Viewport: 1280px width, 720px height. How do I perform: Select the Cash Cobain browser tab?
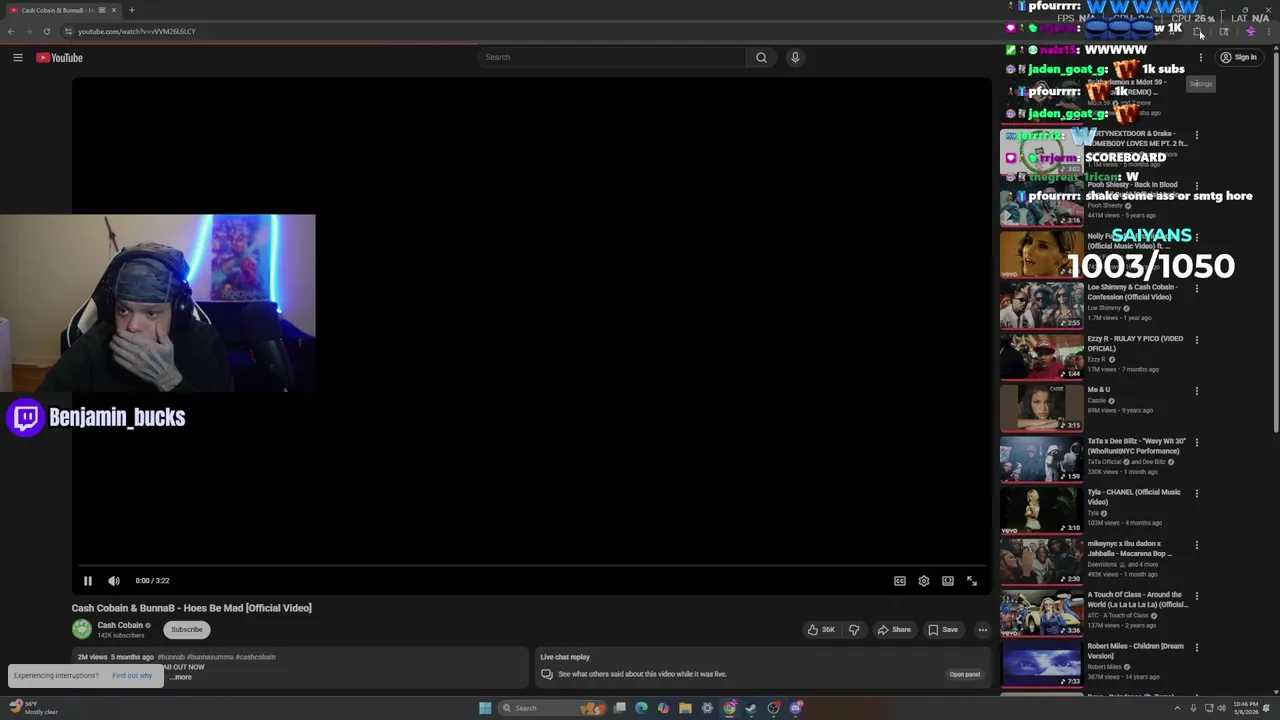point(62,10)
